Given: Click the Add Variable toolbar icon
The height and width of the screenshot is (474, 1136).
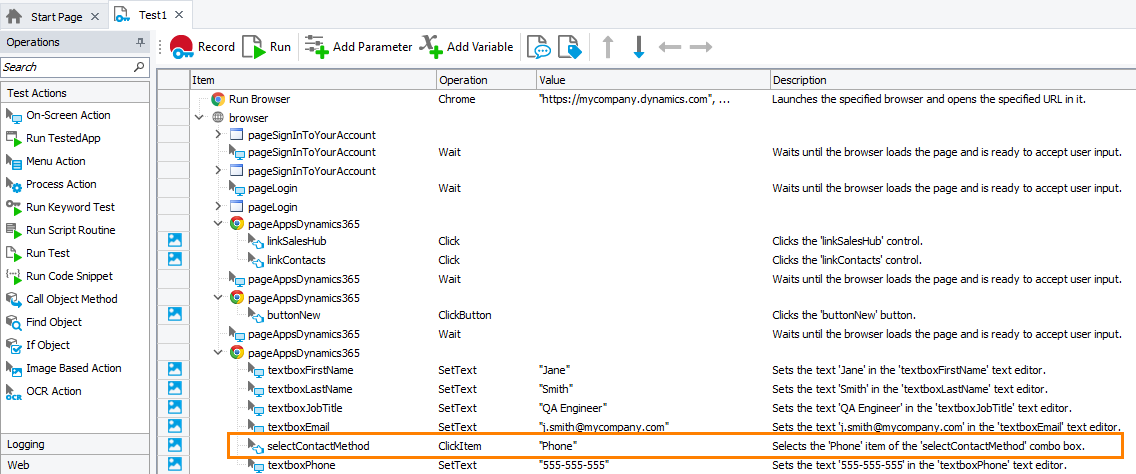Looking at the screenshot, I should [x=467, y=47].
